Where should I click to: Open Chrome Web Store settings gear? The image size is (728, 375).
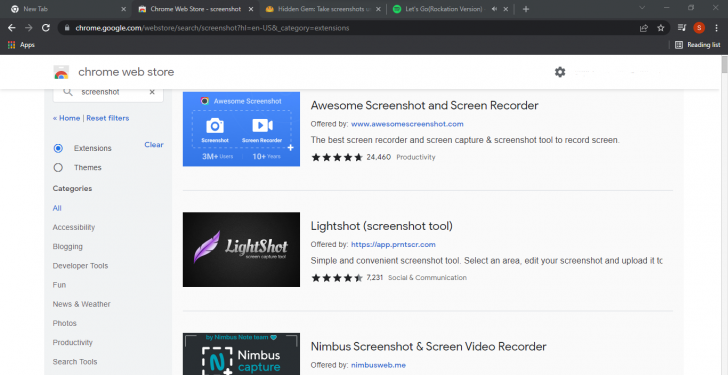point(560,72)
